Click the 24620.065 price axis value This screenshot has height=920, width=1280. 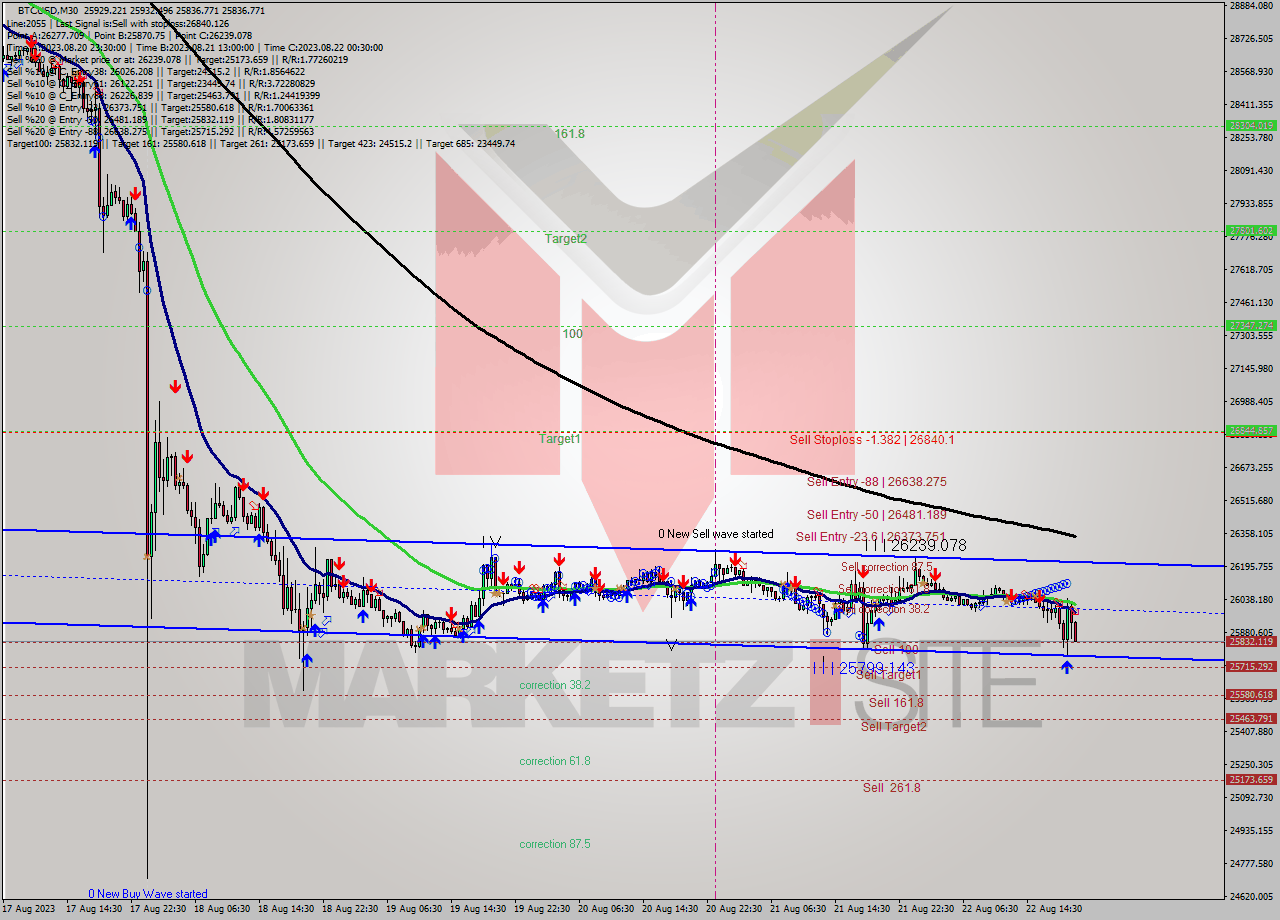click(x=1251, y=897)
